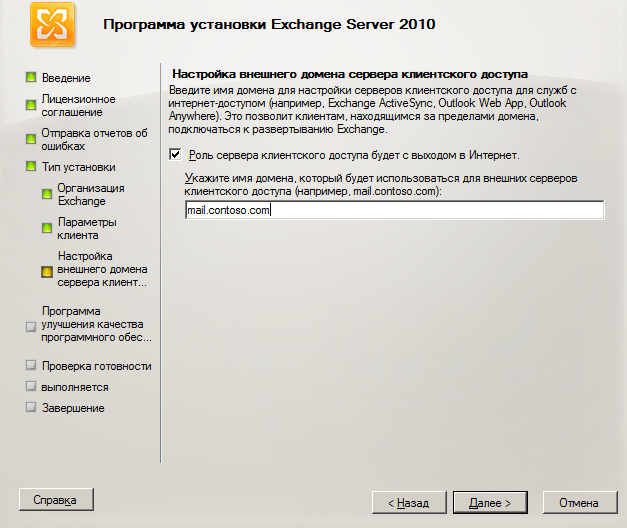Select the Параметры клиента step label
Viewport: 627px width, 528px height.
pyautogui.click(x=87, y=228)
